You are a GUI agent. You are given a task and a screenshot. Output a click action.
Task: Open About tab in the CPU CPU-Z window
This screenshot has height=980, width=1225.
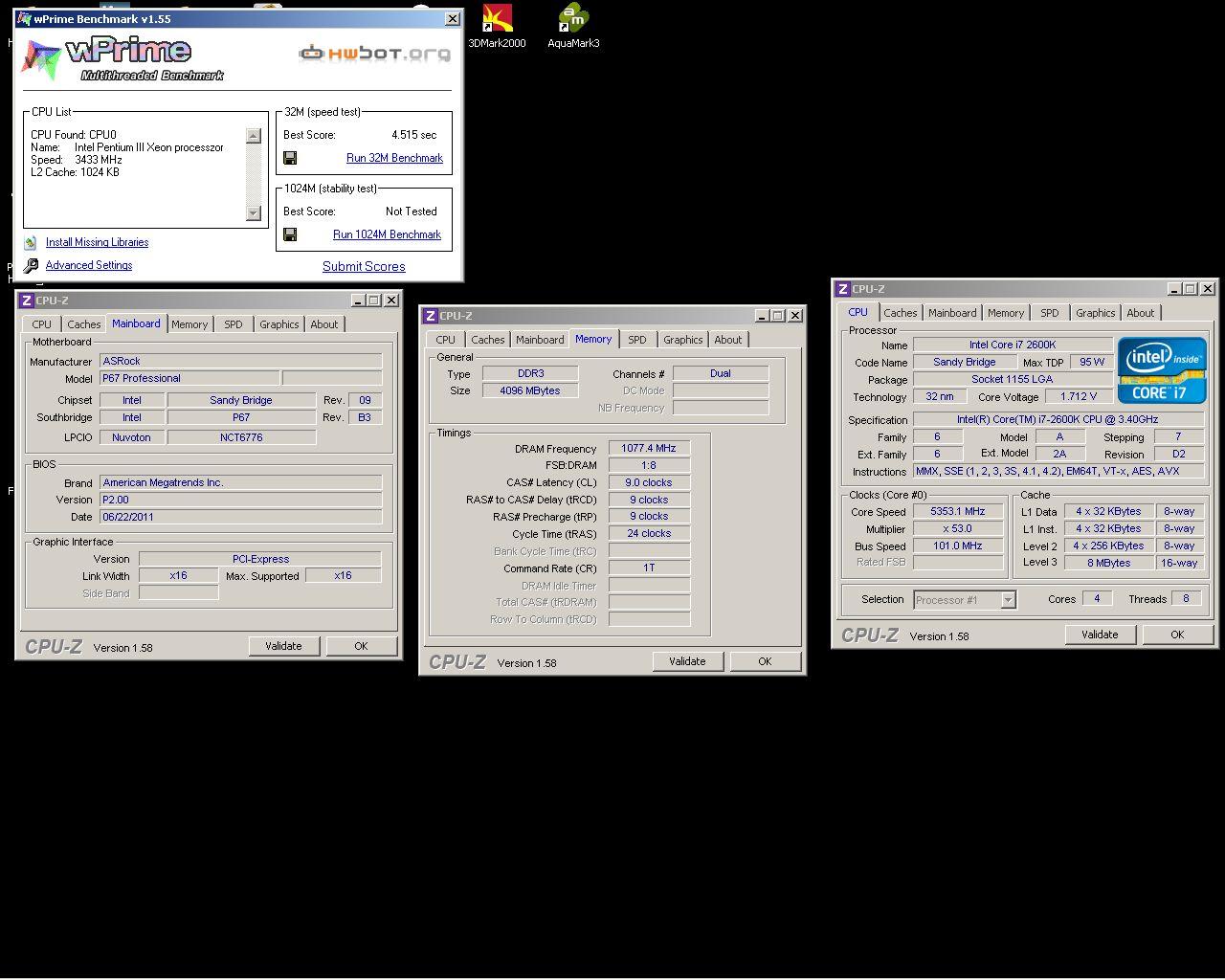coord(1141,313)
